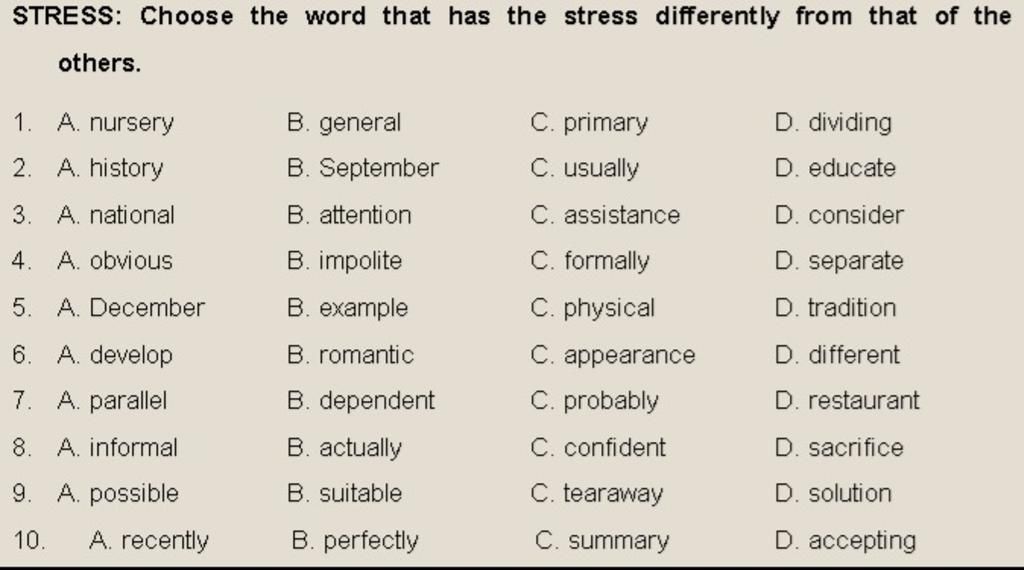
Task: Click B. romantic answer
Action: click(x=351, y=355)
